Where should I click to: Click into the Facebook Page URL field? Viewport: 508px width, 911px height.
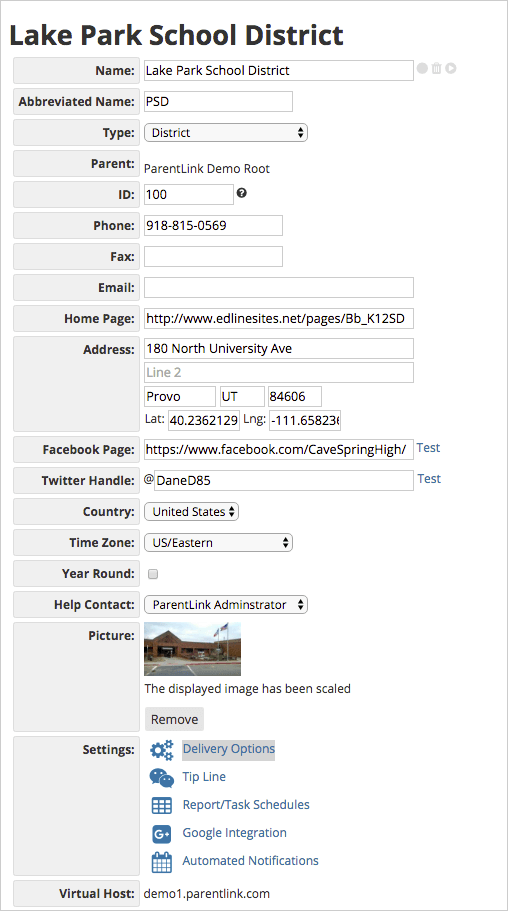coord(279,449)
